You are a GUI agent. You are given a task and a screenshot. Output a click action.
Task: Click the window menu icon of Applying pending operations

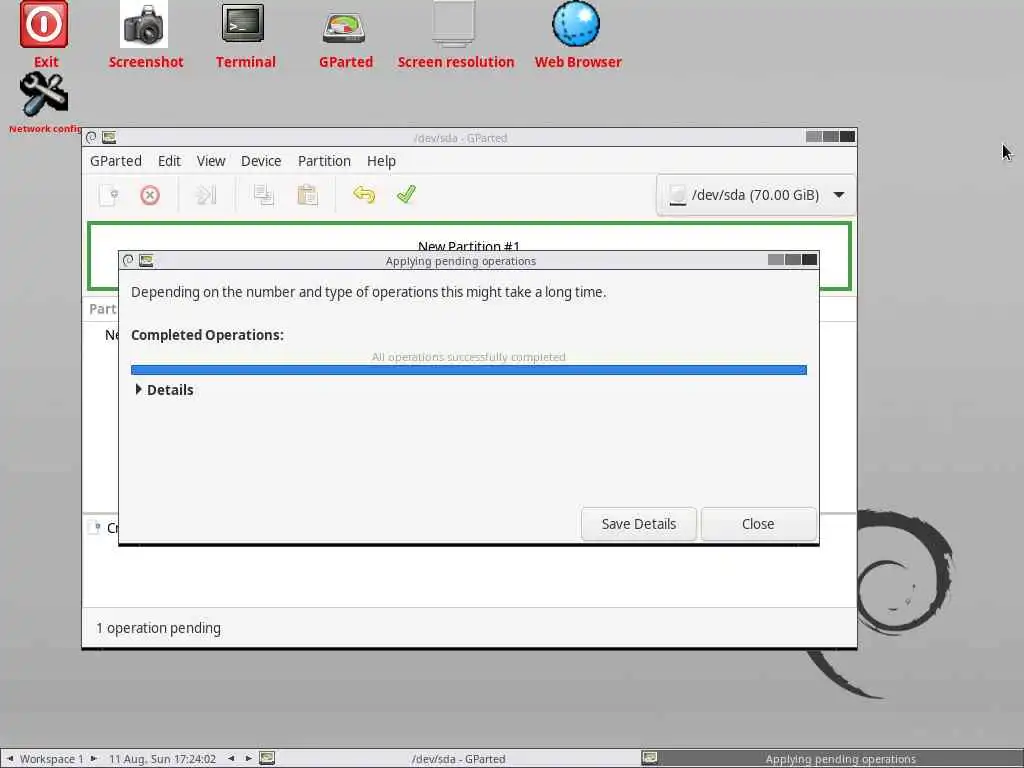tap(128, 261)
